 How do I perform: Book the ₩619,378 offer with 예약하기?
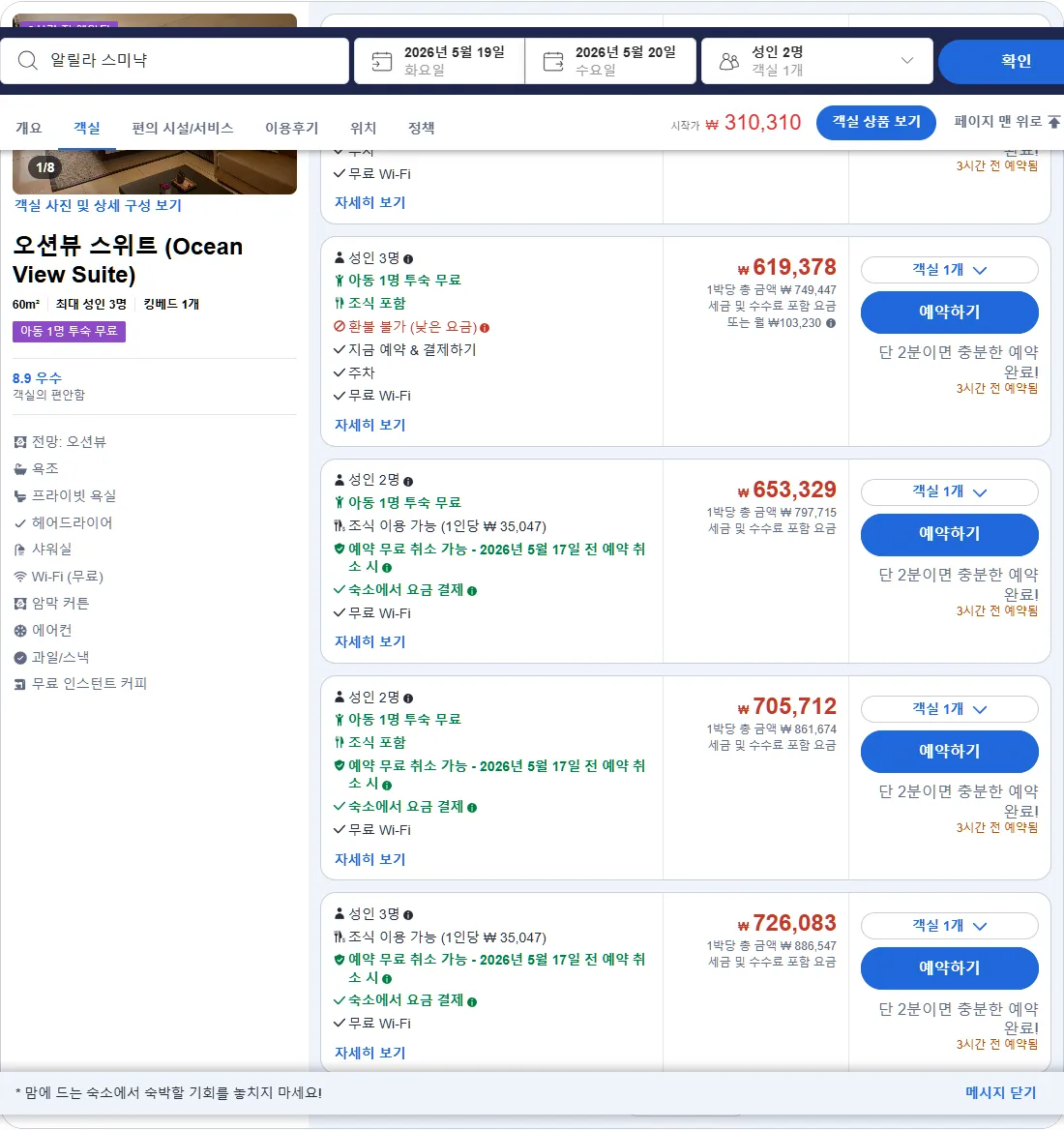(950, 312)
